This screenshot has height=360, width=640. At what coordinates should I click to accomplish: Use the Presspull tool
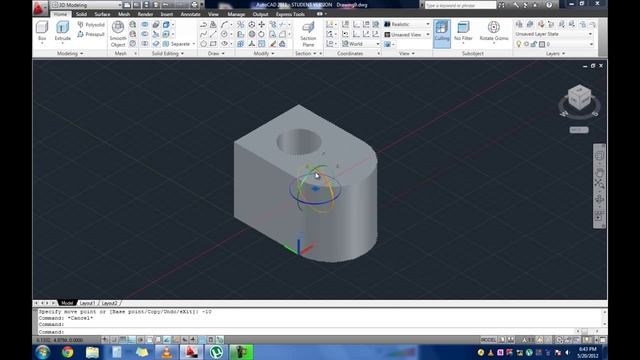pos(91,34)
